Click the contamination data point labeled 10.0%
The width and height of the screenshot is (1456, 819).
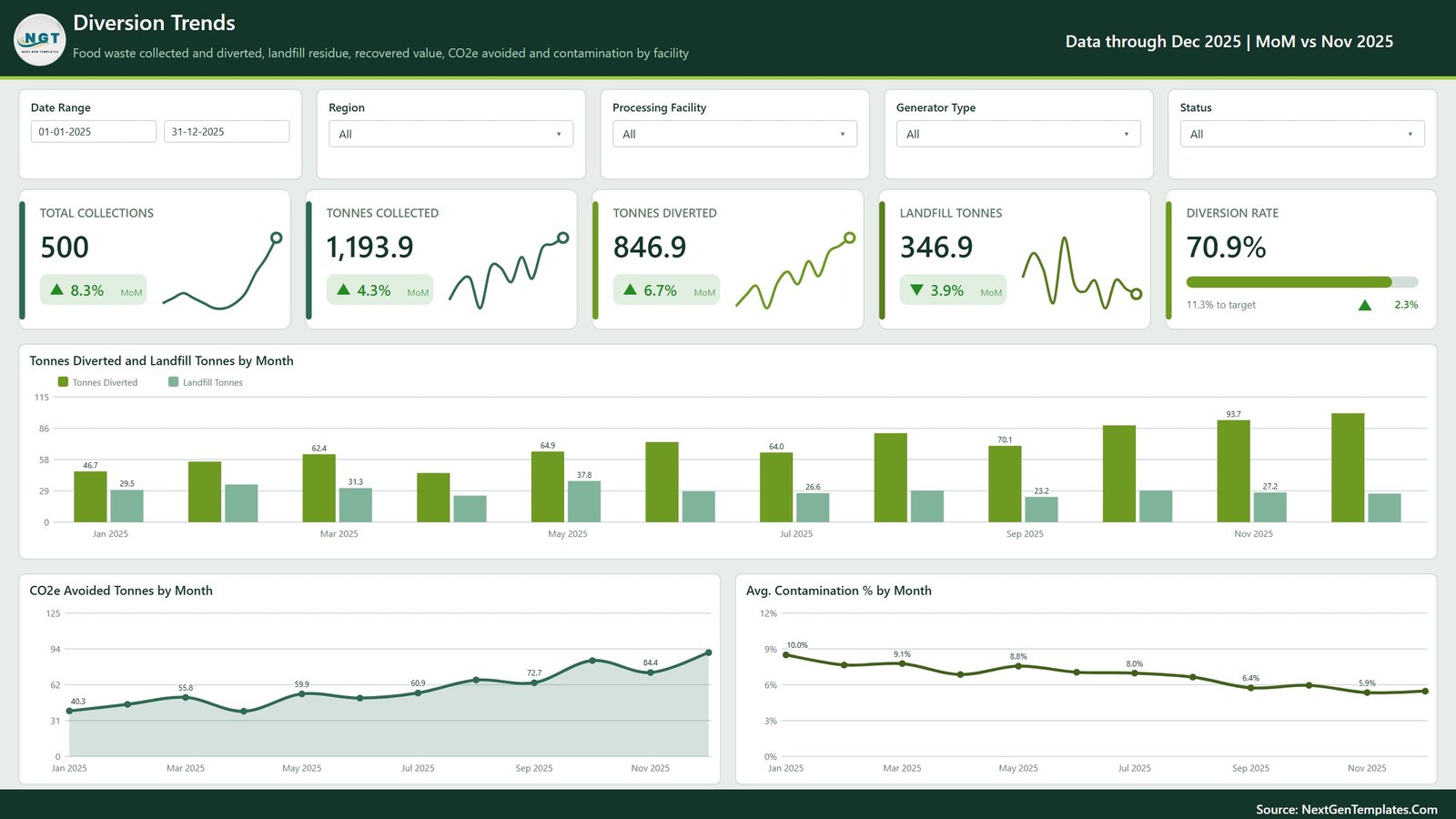pos(786,655)
